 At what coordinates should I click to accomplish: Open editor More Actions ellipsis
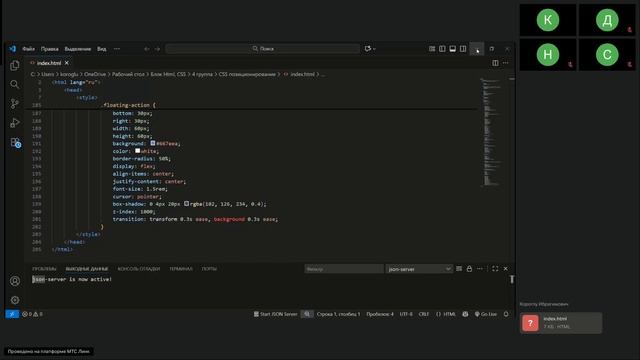(506, 63)
